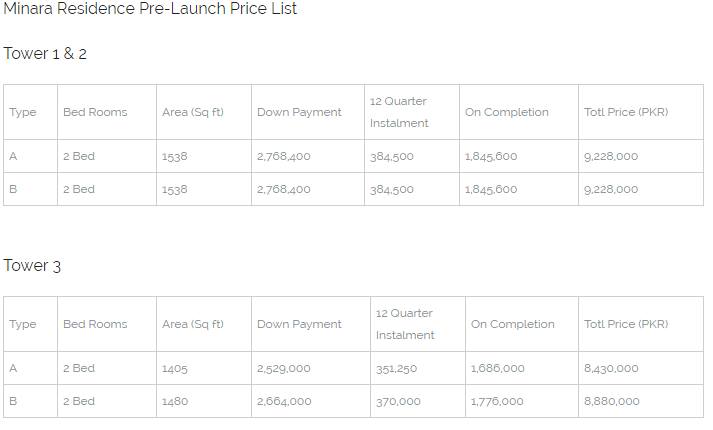The image size is (713, 430).
Task: Click the 8,430,000 total price cell
Action: [611, 369]
